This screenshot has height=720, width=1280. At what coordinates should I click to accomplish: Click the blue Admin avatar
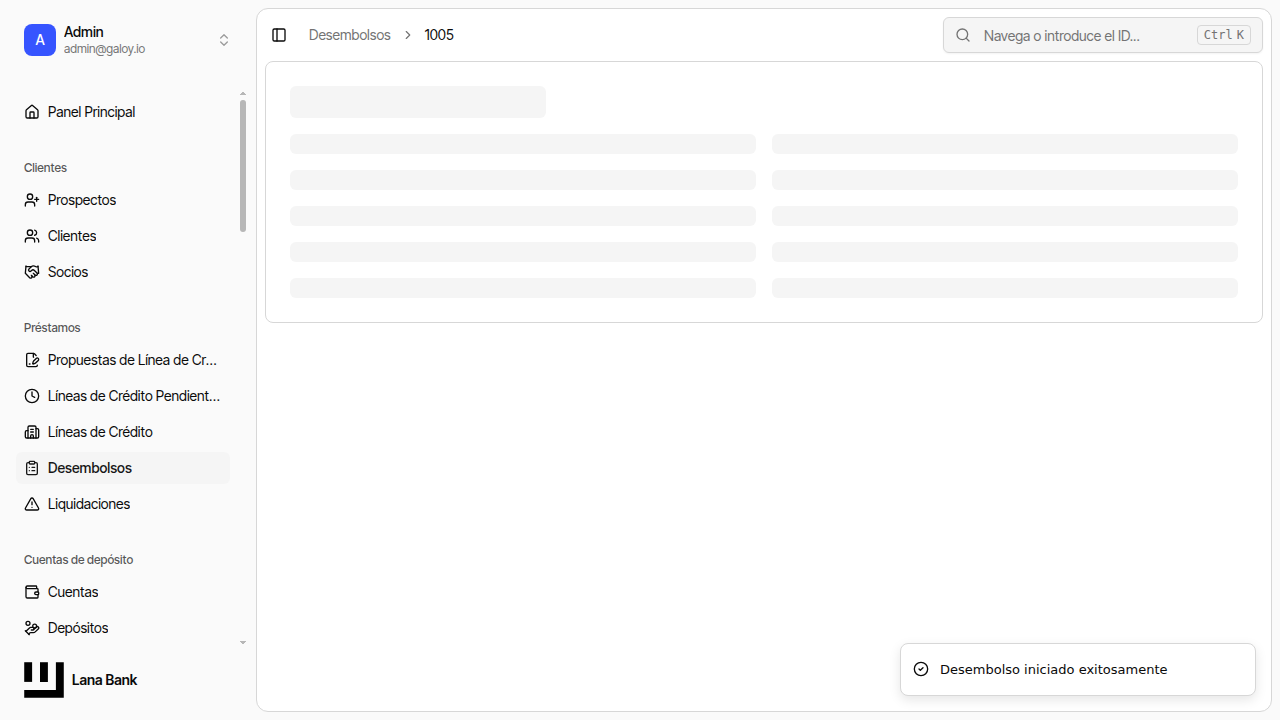click(x=40, y=40)
